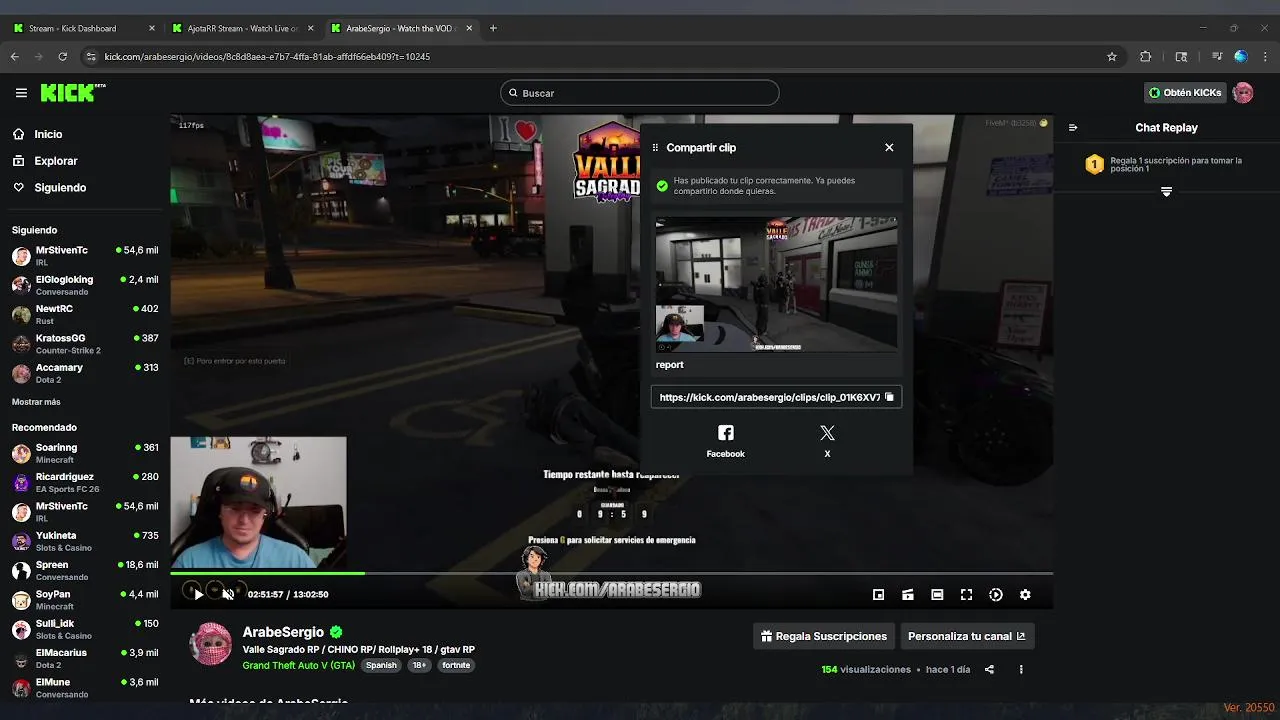
Task: Click the KICK logo
Action: pyautogui.click(x=72, y=93)
